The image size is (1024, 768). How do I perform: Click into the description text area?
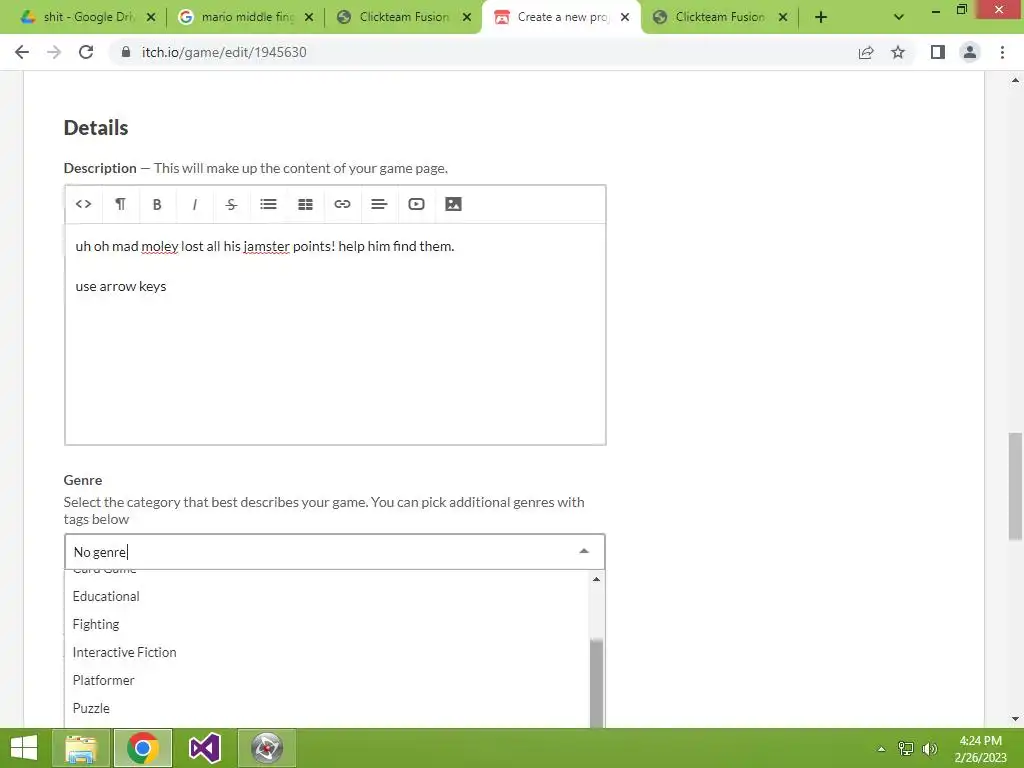click(335, 334)
